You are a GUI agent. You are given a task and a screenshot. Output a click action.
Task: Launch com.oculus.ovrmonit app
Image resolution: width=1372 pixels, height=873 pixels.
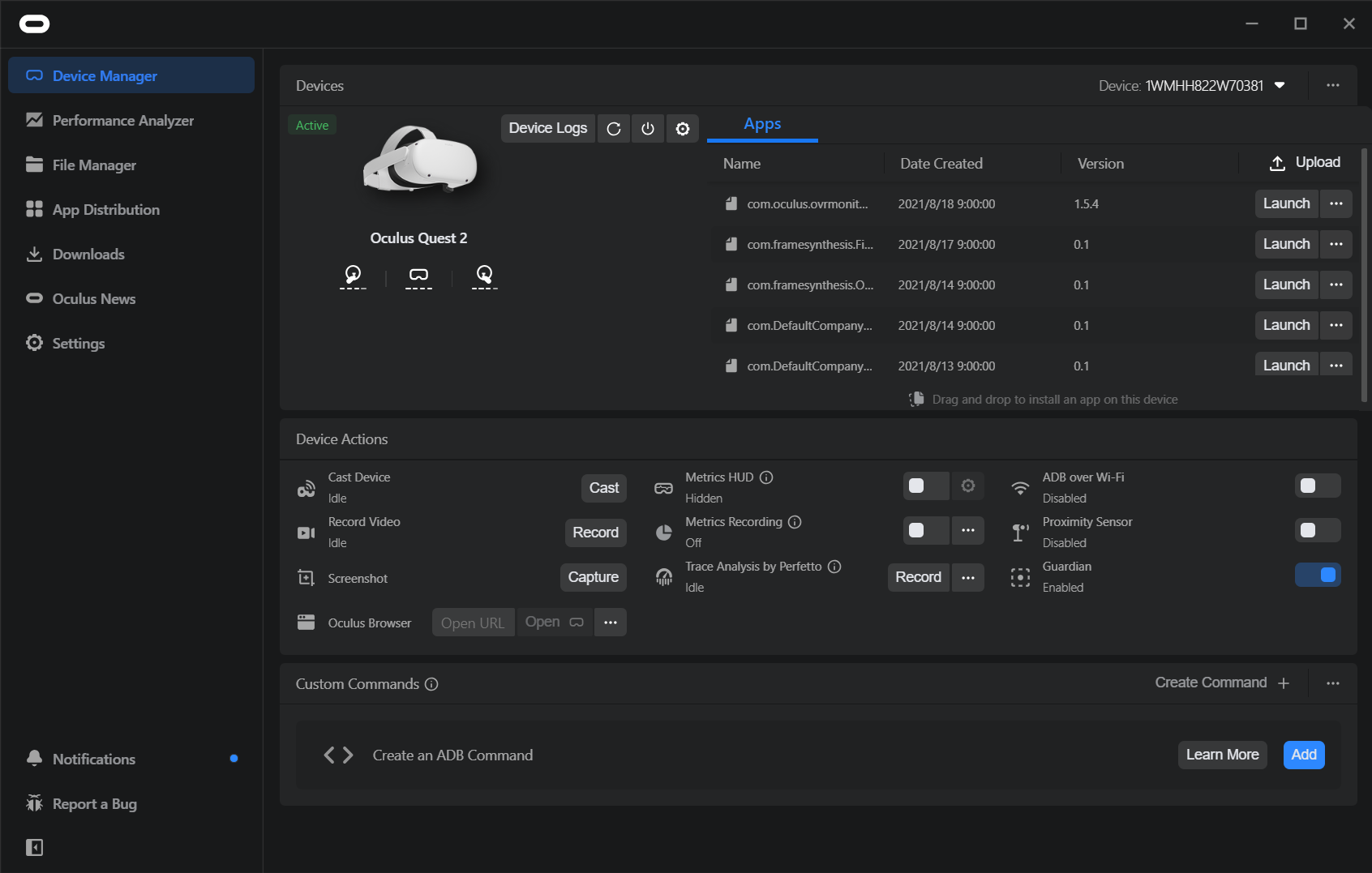(1287, 203)
